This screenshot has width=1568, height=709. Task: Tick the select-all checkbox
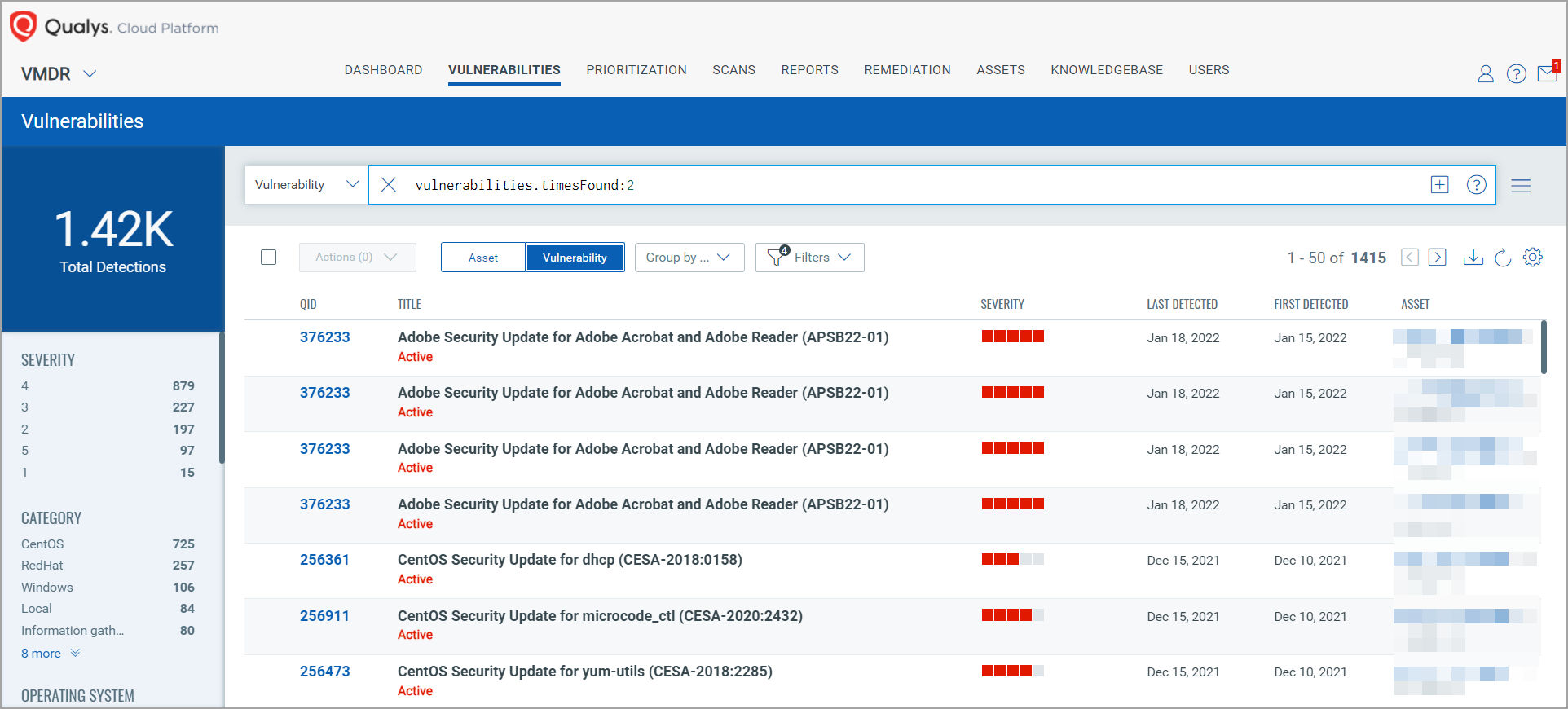coord(269,258)
